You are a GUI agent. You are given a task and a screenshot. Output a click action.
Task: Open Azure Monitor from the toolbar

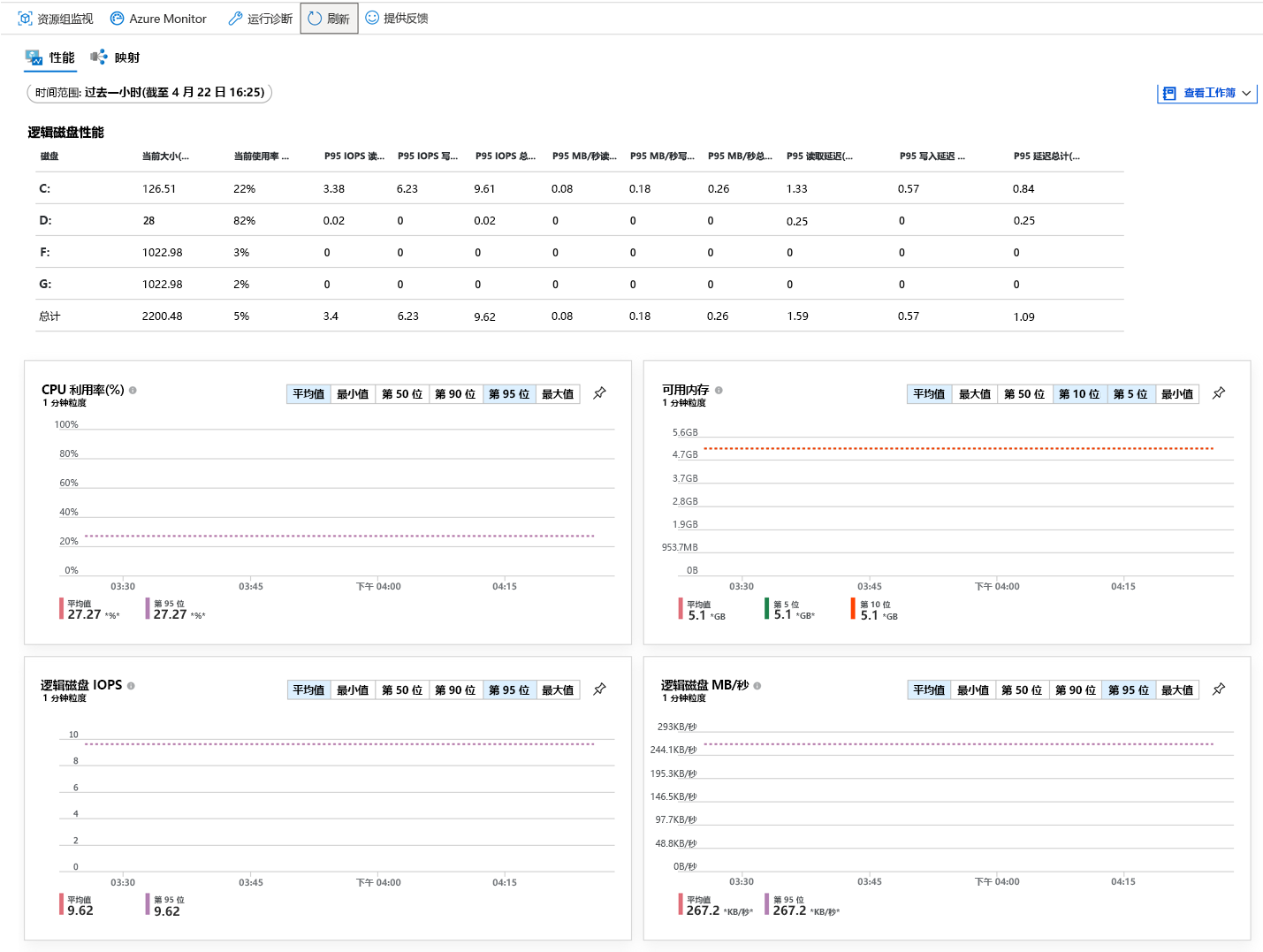[x=158, y=18]
